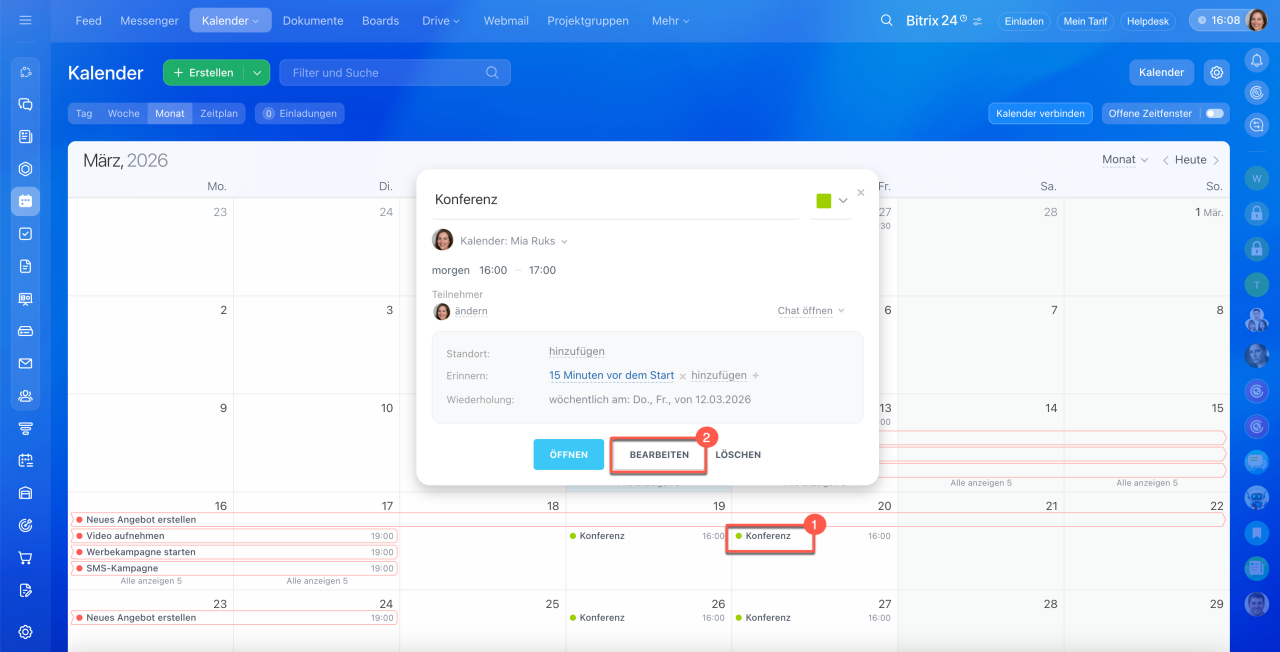1280x652 pixels.
Task: Click the green color swatch in event popup
Action: pos(824,201)
